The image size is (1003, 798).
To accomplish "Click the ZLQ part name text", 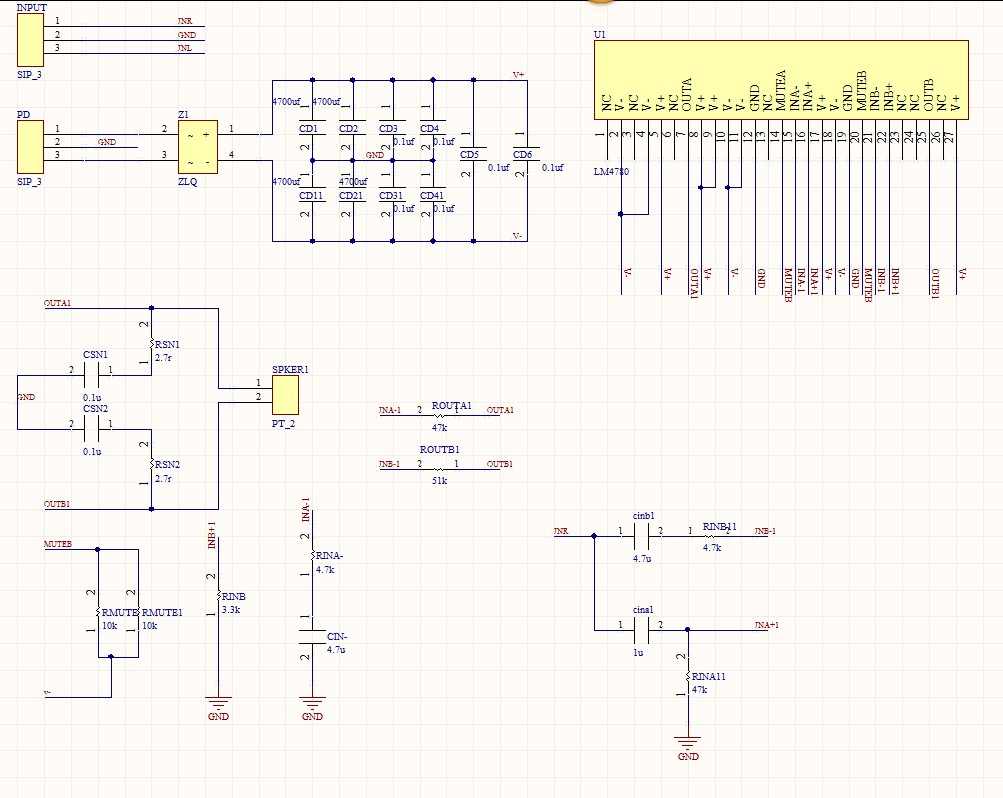I will (187, 182).
